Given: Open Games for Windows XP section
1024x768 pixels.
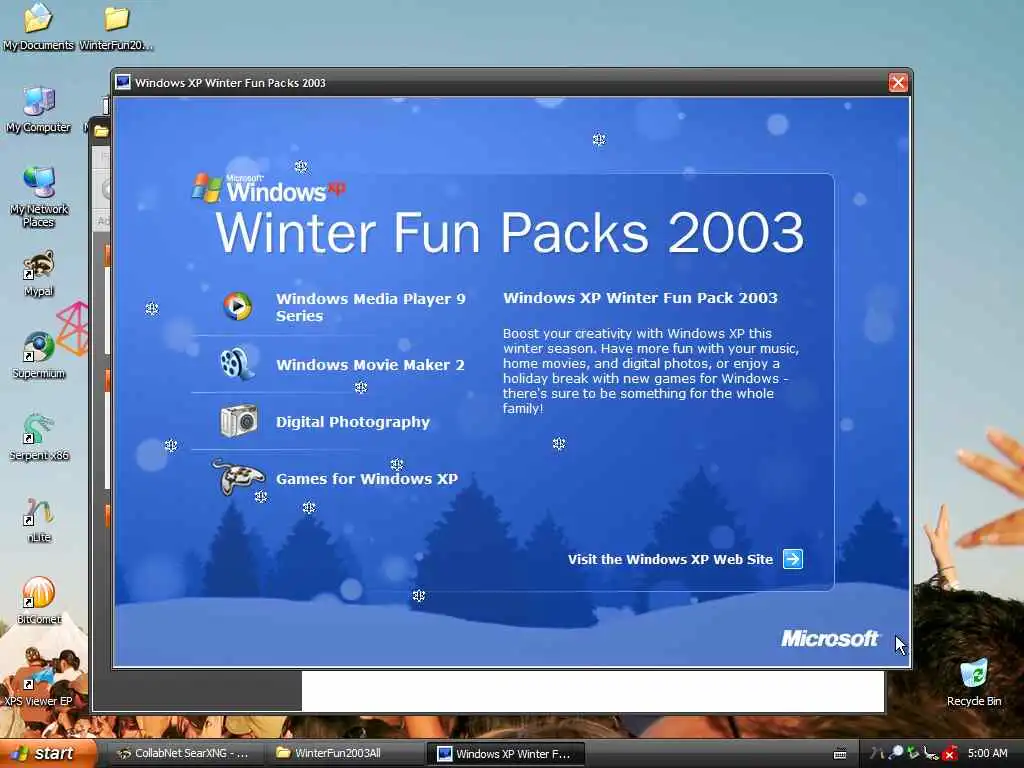Looking at the screenshot, I should 366,479.
